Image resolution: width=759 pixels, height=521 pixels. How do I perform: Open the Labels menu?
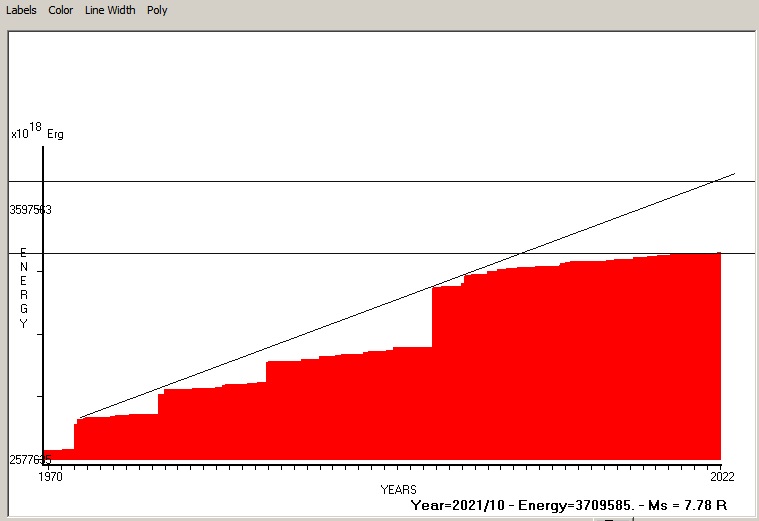pos(21,10)
